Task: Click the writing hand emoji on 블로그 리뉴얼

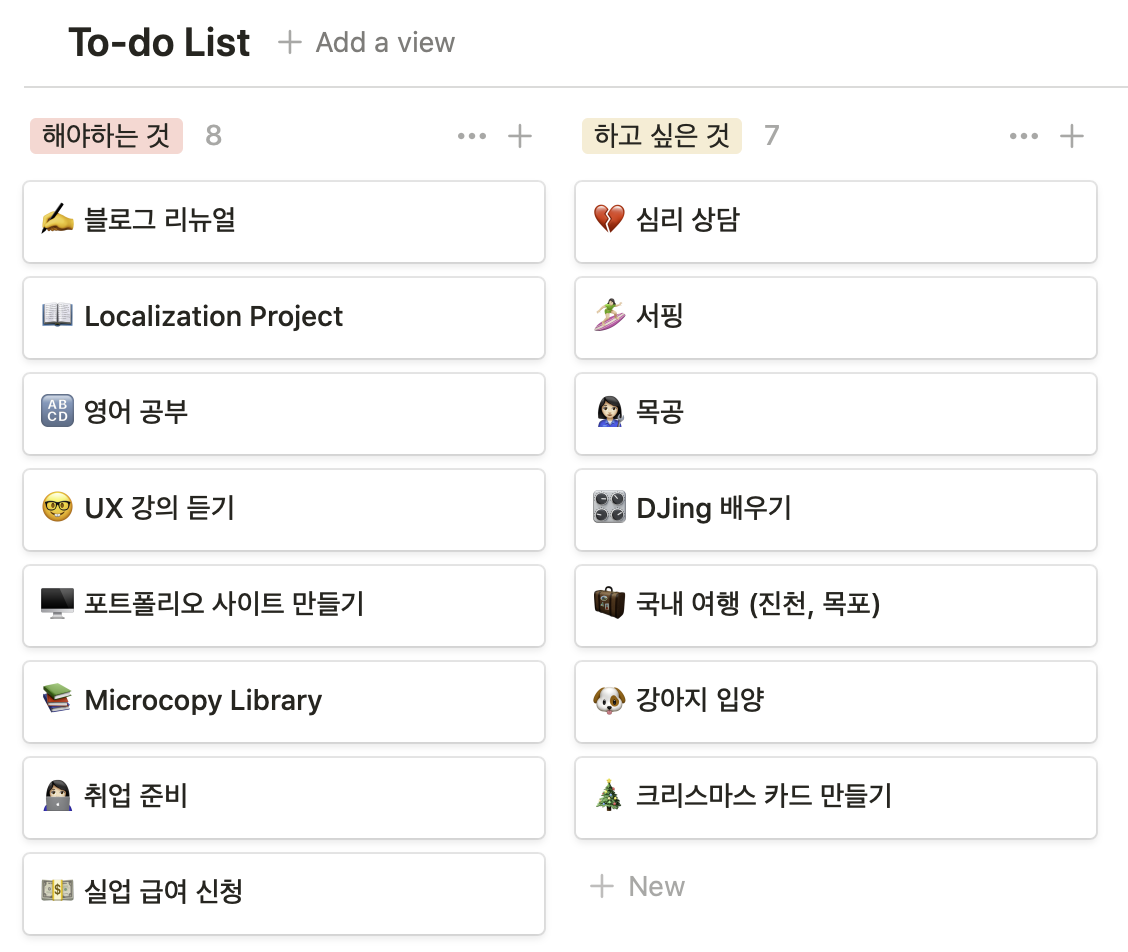Action: coord(58,219)
